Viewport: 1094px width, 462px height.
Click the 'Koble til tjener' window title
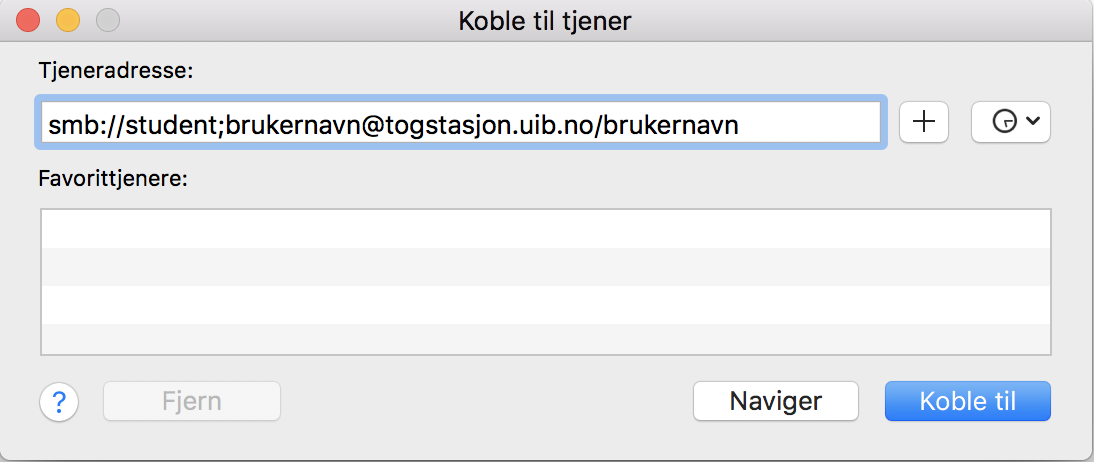545,19
